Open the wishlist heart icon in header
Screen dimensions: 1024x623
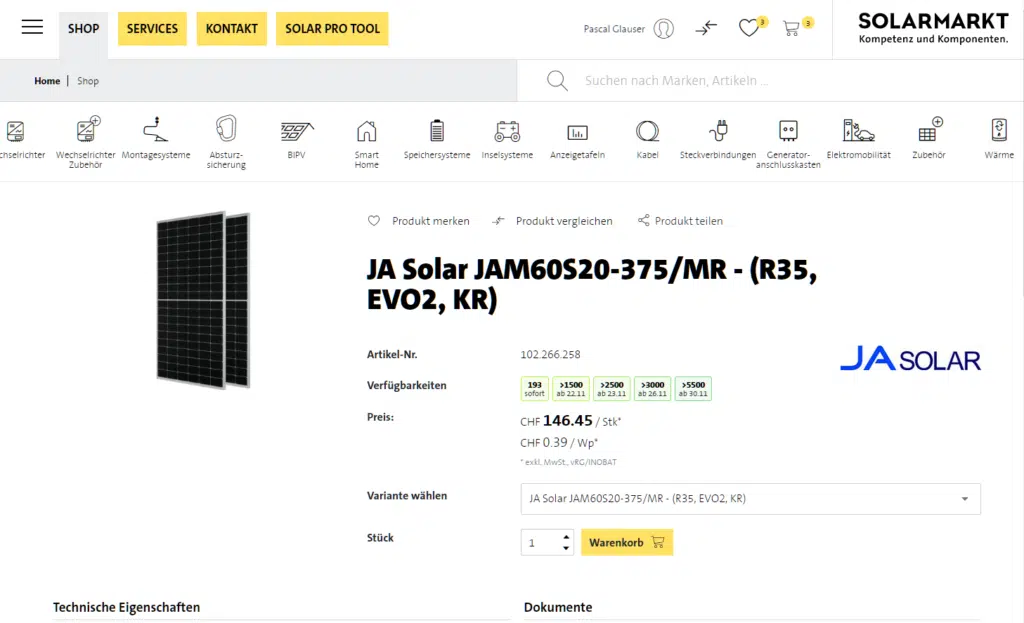(749, 28)
